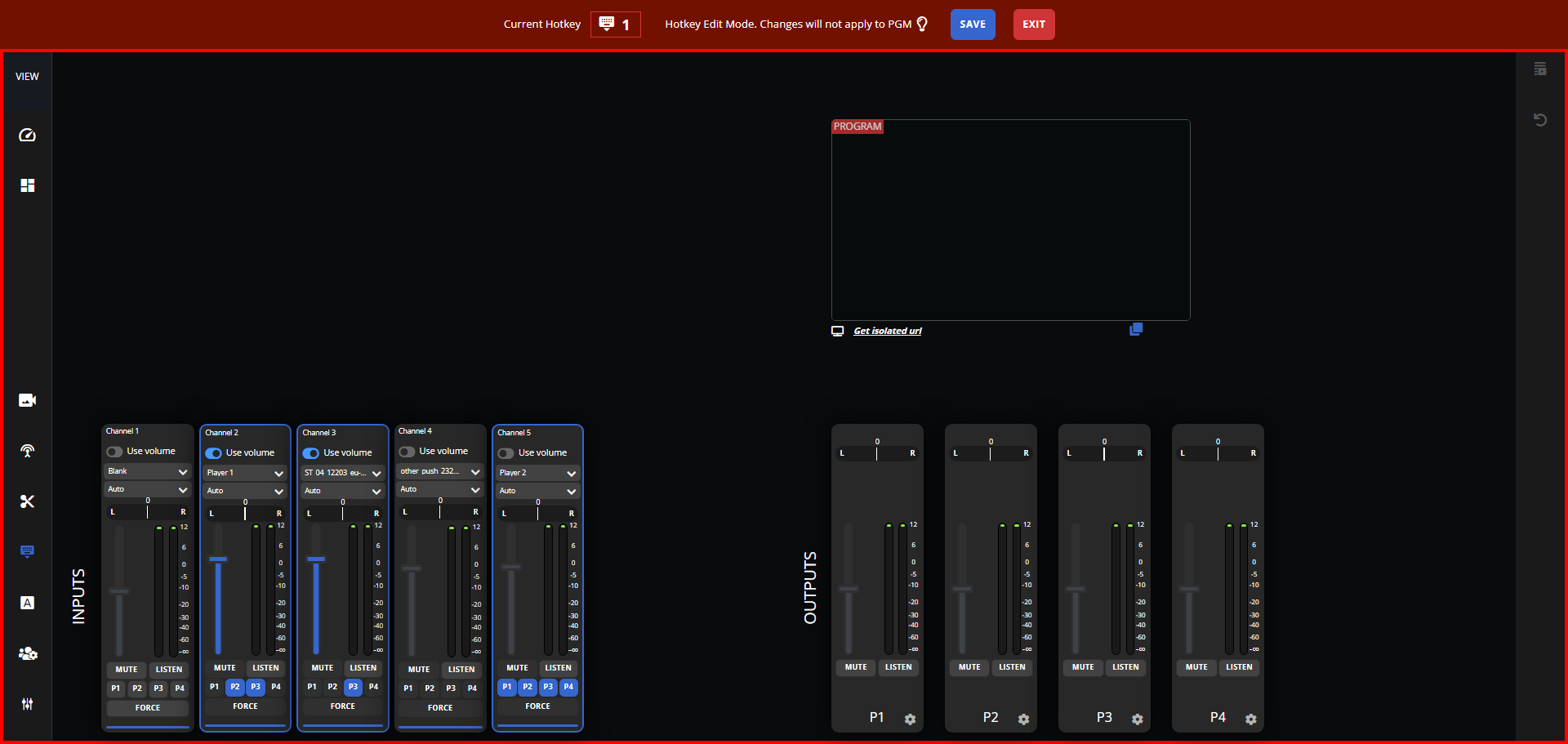Click the SAVE button in hotkey bar

[972, 25]
